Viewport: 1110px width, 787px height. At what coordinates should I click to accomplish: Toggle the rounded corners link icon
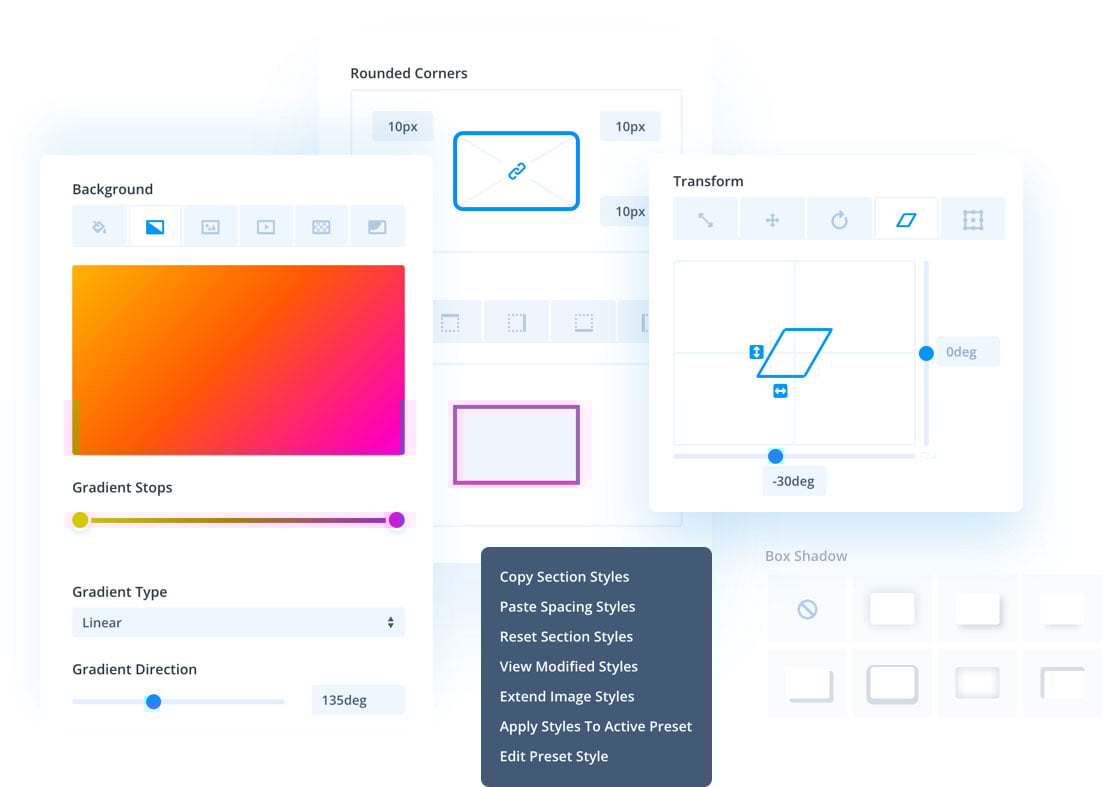pyautogui.click(x=516, y=171)
